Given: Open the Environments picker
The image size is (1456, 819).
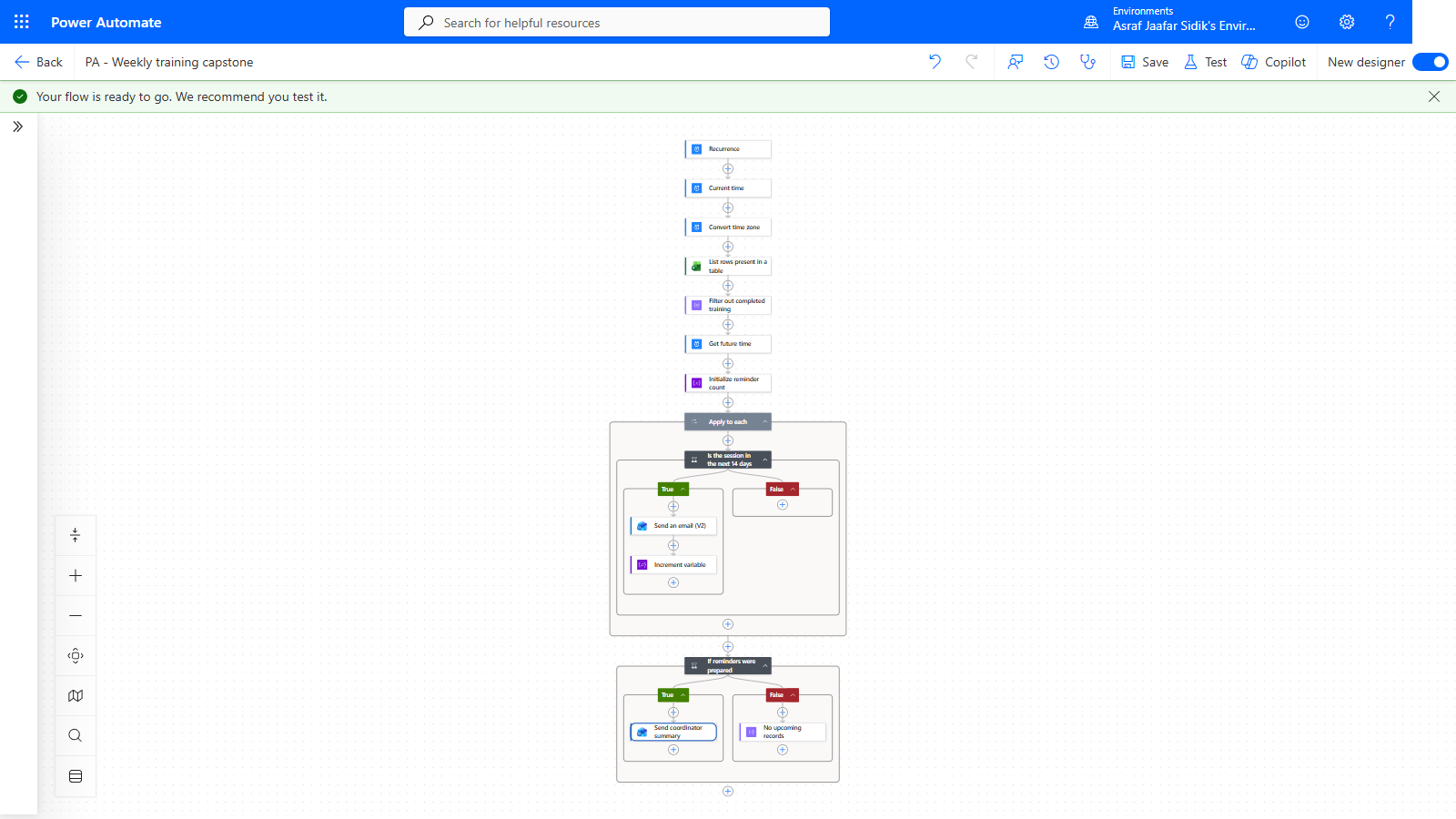Looking at the screenshot, I should tap(1170, 19).
